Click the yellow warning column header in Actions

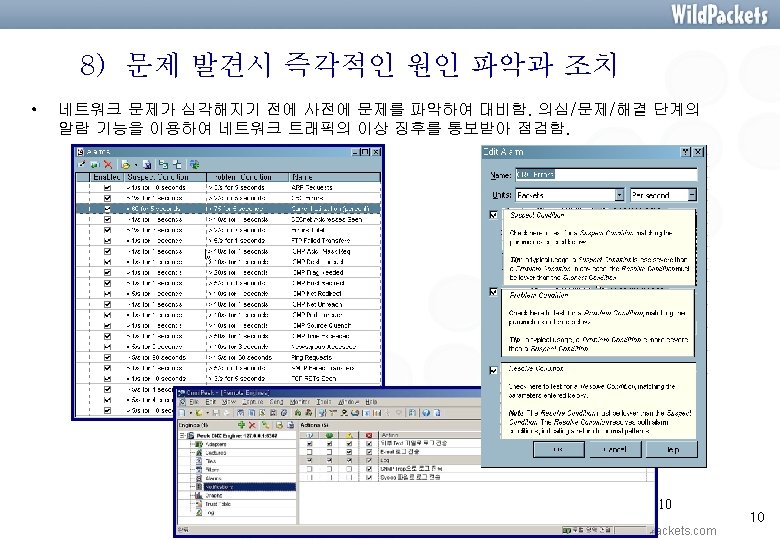click(349, 435)
